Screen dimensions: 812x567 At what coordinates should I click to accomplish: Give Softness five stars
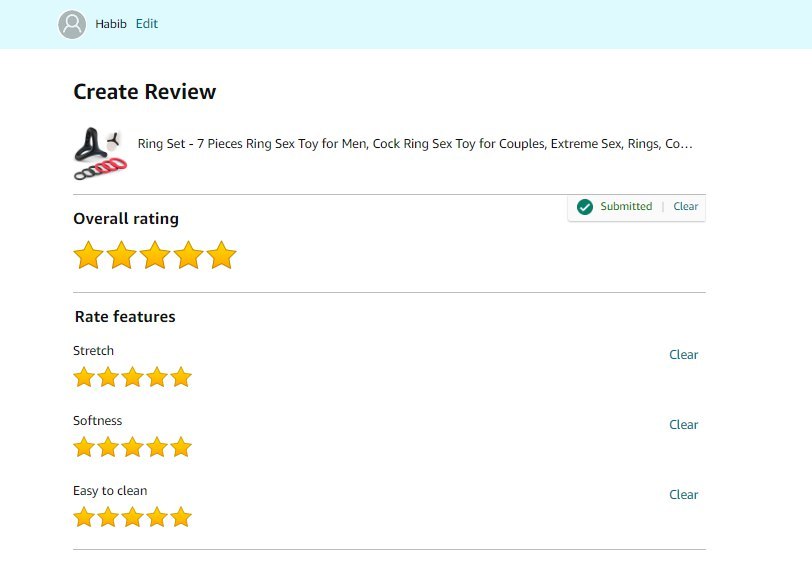click(x=181, y=447)
